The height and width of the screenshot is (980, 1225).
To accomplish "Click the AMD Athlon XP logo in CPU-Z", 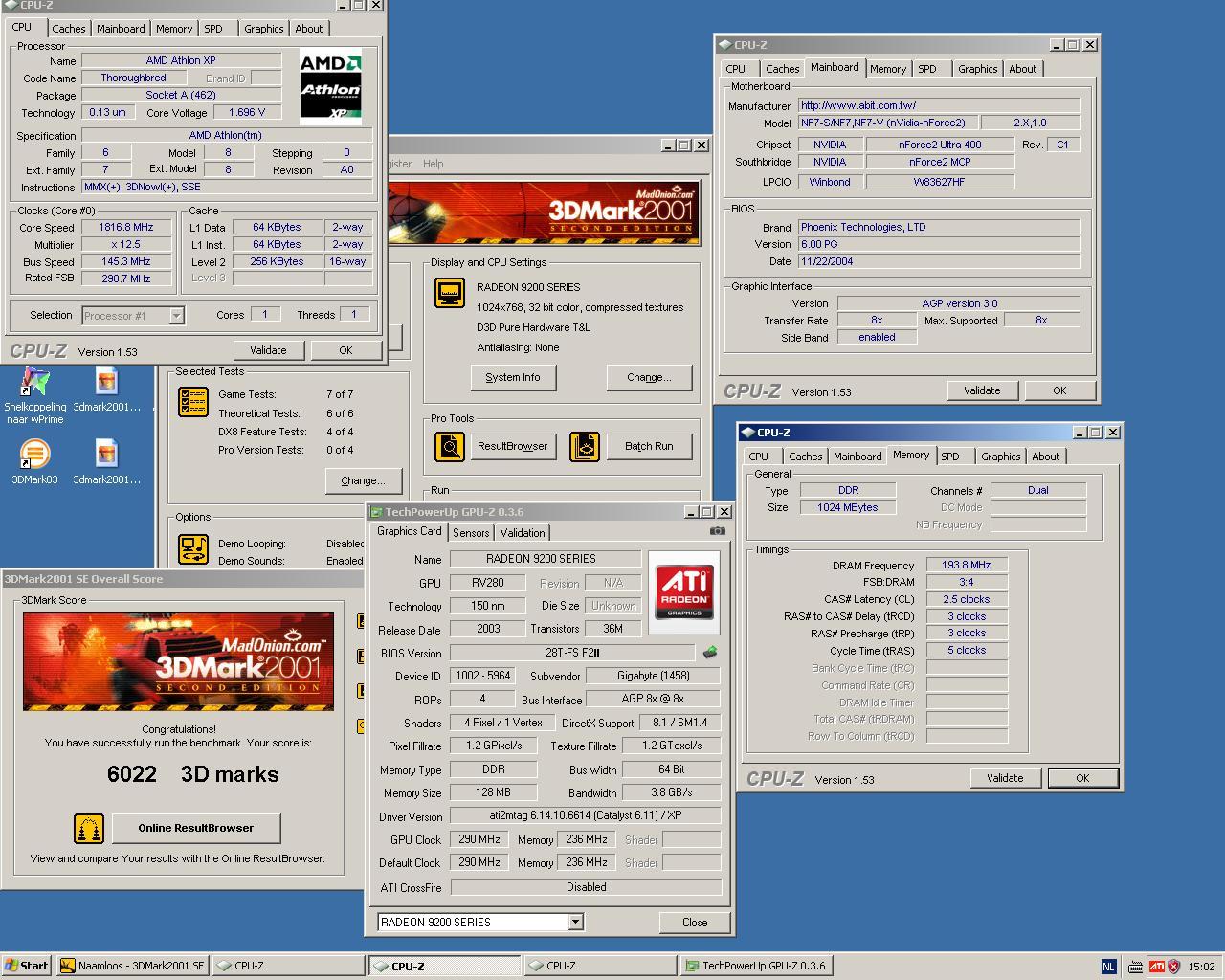I will pyautogui.click(x=330, y=87).
